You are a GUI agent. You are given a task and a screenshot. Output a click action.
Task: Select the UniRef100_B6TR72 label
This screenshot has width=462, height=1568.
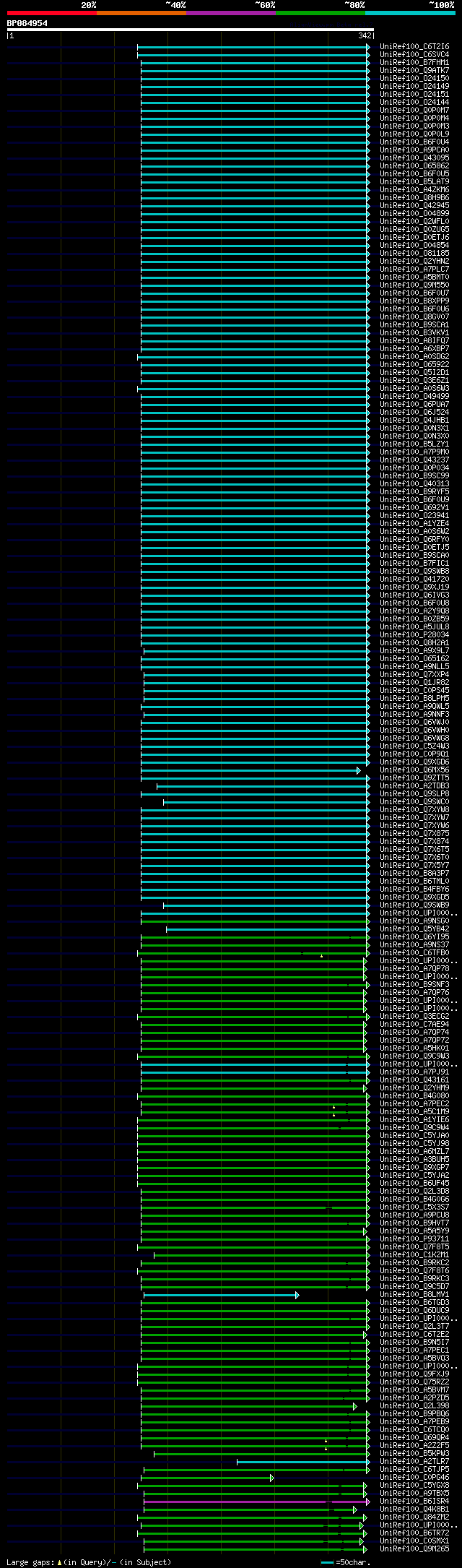414,1533
